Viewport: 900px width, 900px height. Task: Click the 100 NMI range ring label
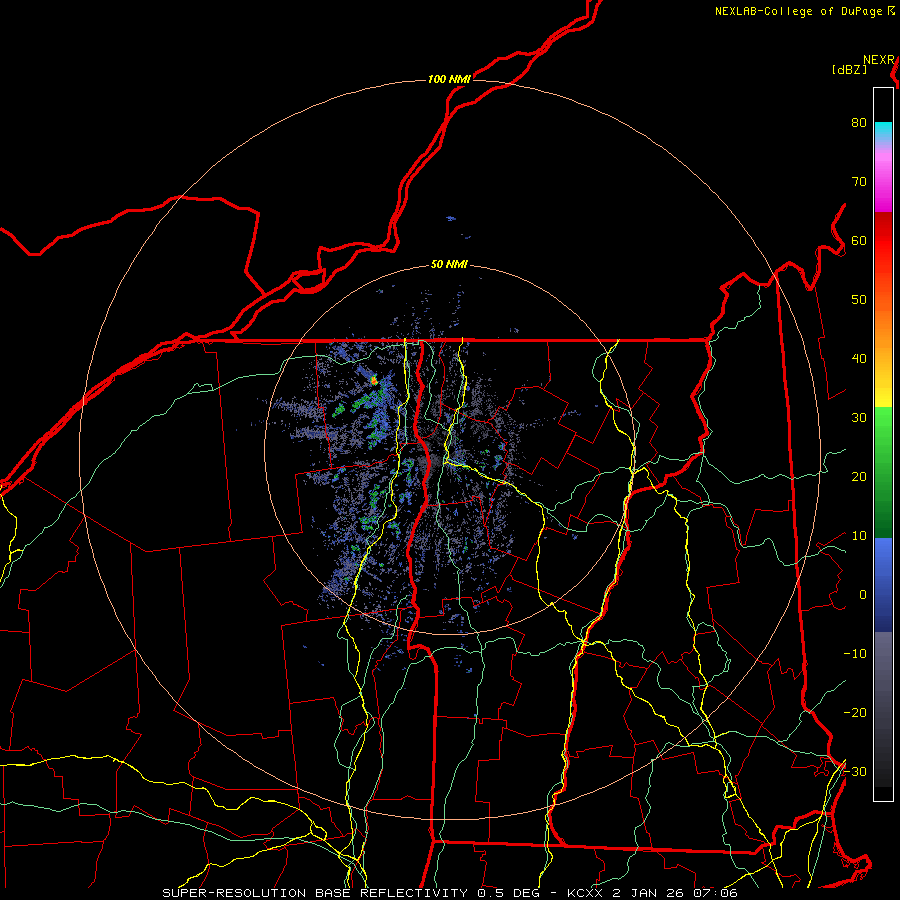click(449, 79)
